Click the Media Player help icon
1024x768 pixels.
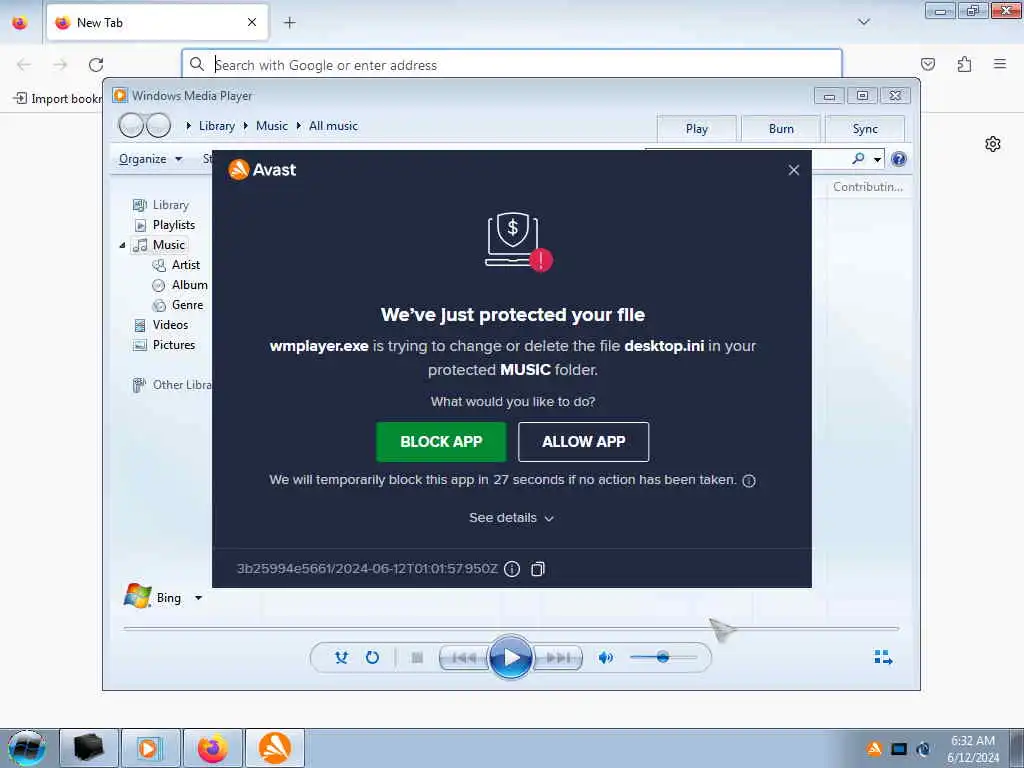899,159
